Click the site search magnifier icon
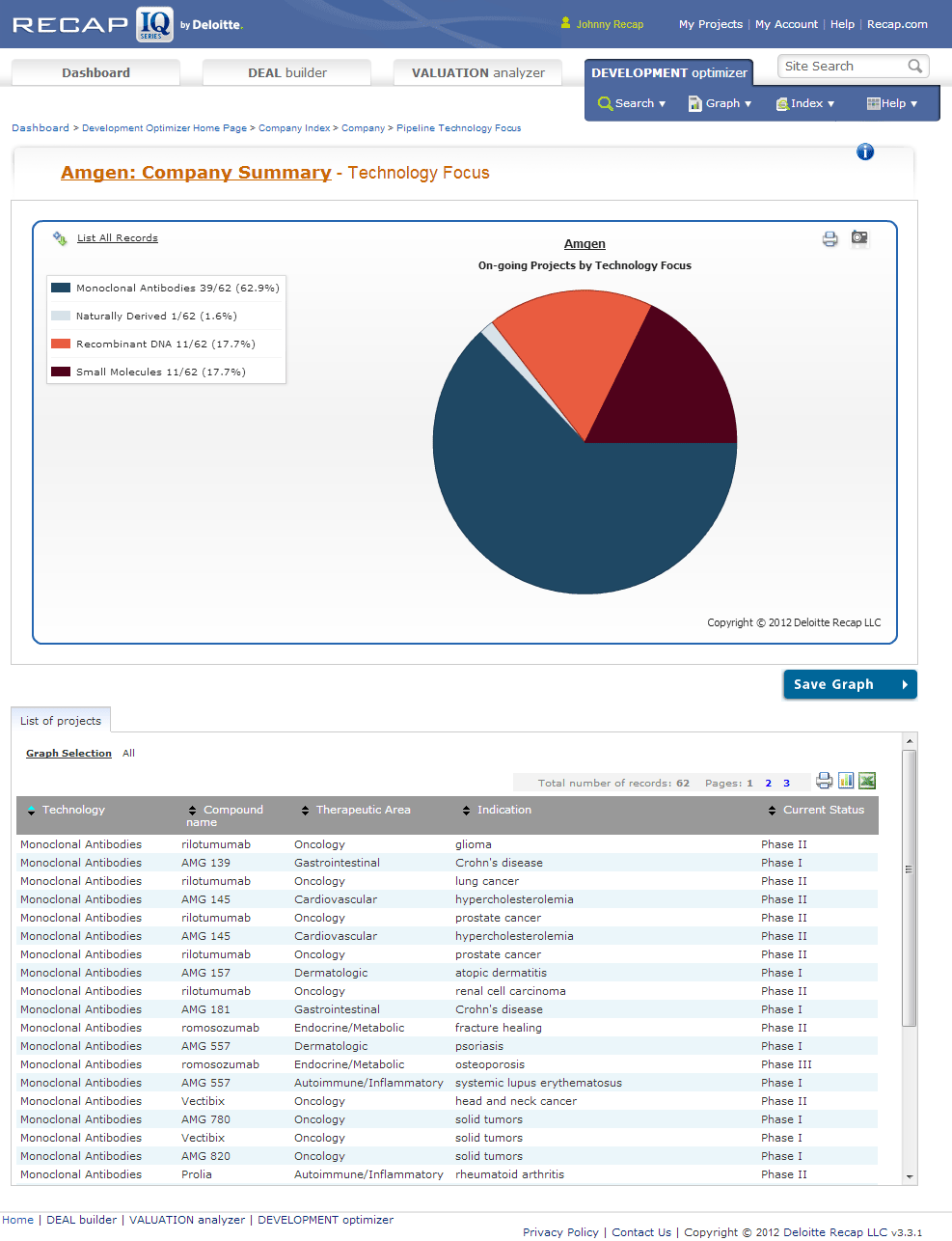Image resolution: width=952 pixels, height=1241 pixels. coord(915,67)
